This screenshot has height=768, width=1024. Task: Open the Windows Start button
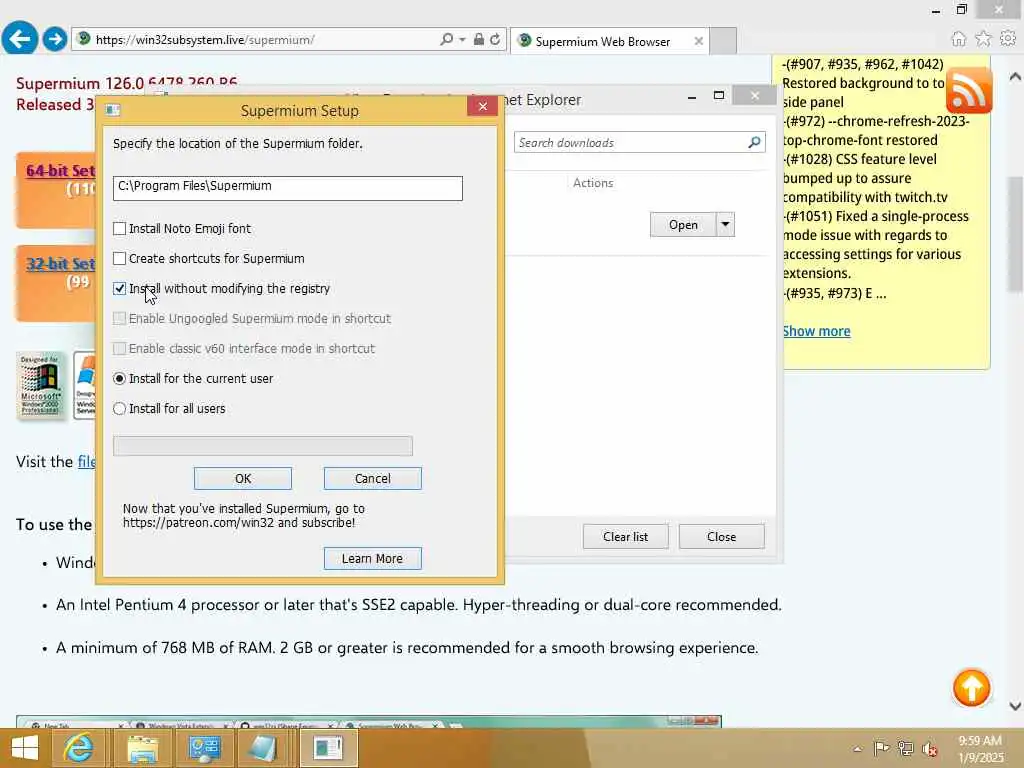(x=25, y=748)
